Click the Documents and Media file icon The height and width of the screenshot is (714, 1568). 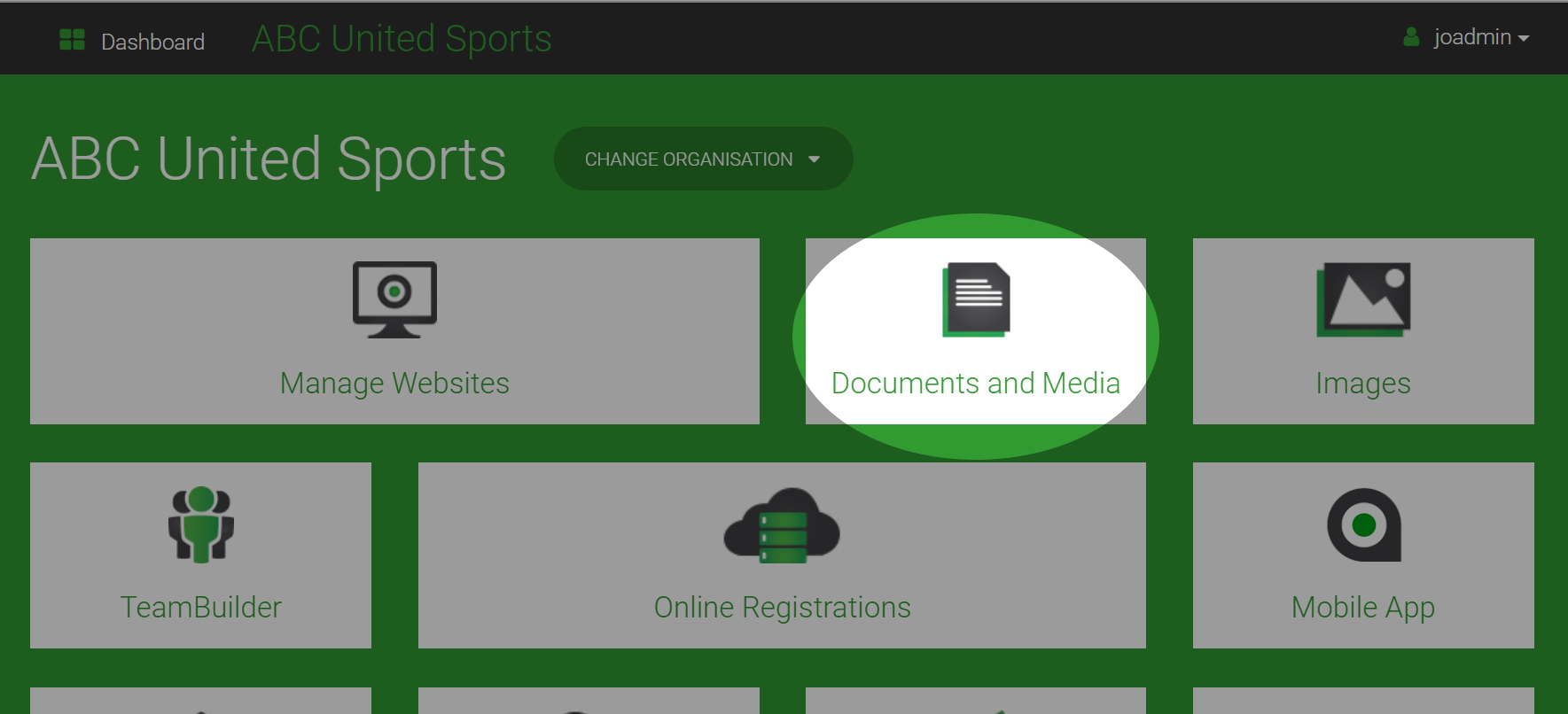tap(976, 299)
